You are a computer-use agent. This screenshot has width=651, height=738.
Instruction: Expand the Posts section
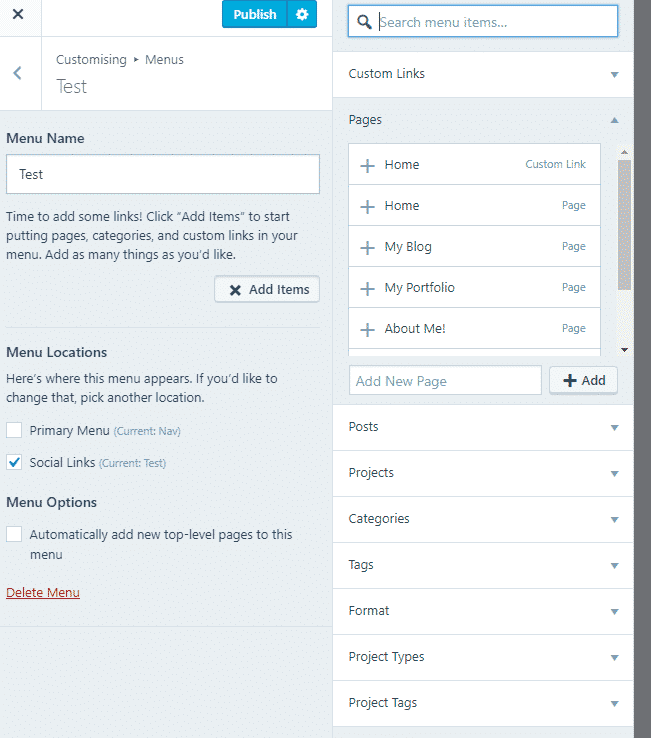[482, 427]
